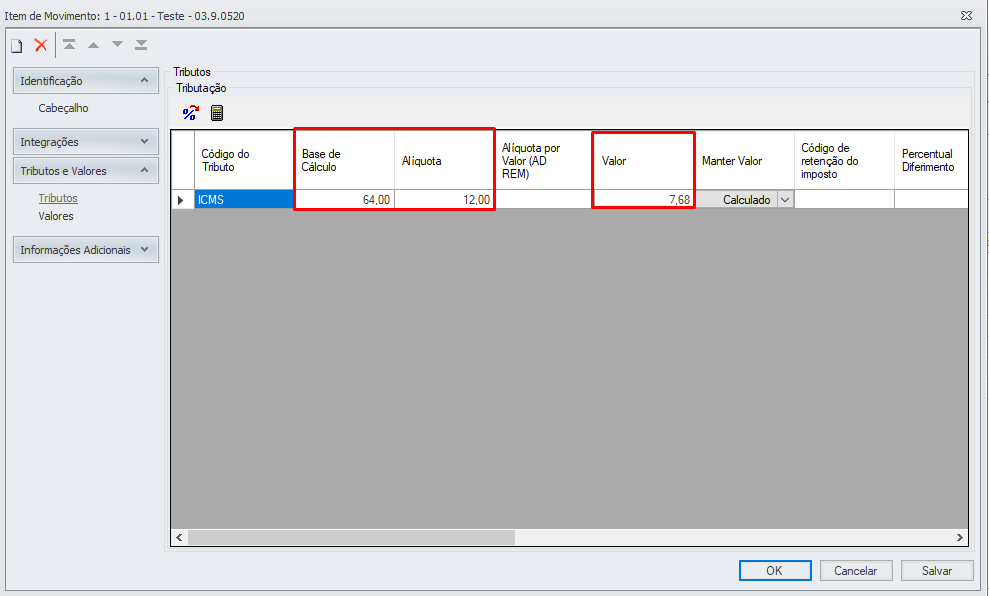This screenshot has height=596, width=989.
Task: Click the horizontal scrollbar left arrow
Action: pyautogui.click(x=179, y=537)
